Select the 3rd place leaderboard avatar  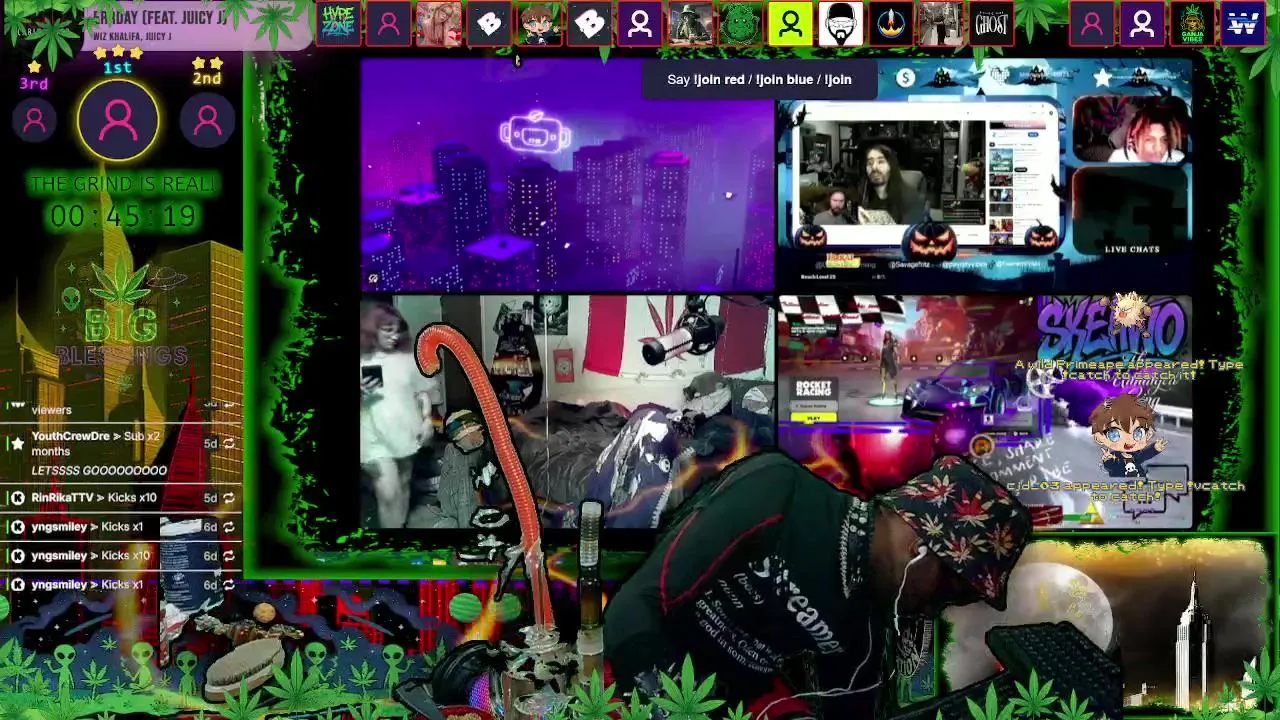tap(34, 120)
